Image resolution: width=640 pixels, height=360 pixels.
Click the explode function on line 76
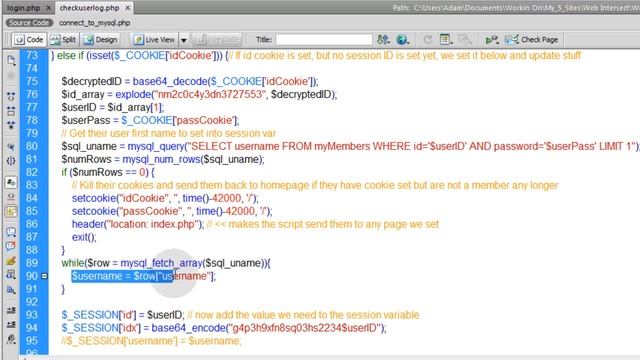[x=133, y=94]
